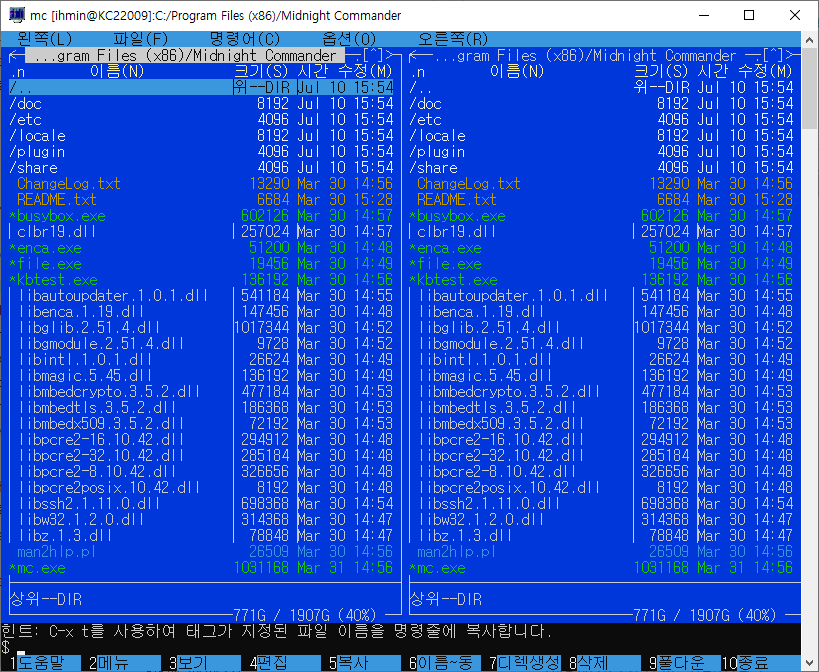
Task: Click the mc application icon in title bar
Action: [x=17, y=15]
